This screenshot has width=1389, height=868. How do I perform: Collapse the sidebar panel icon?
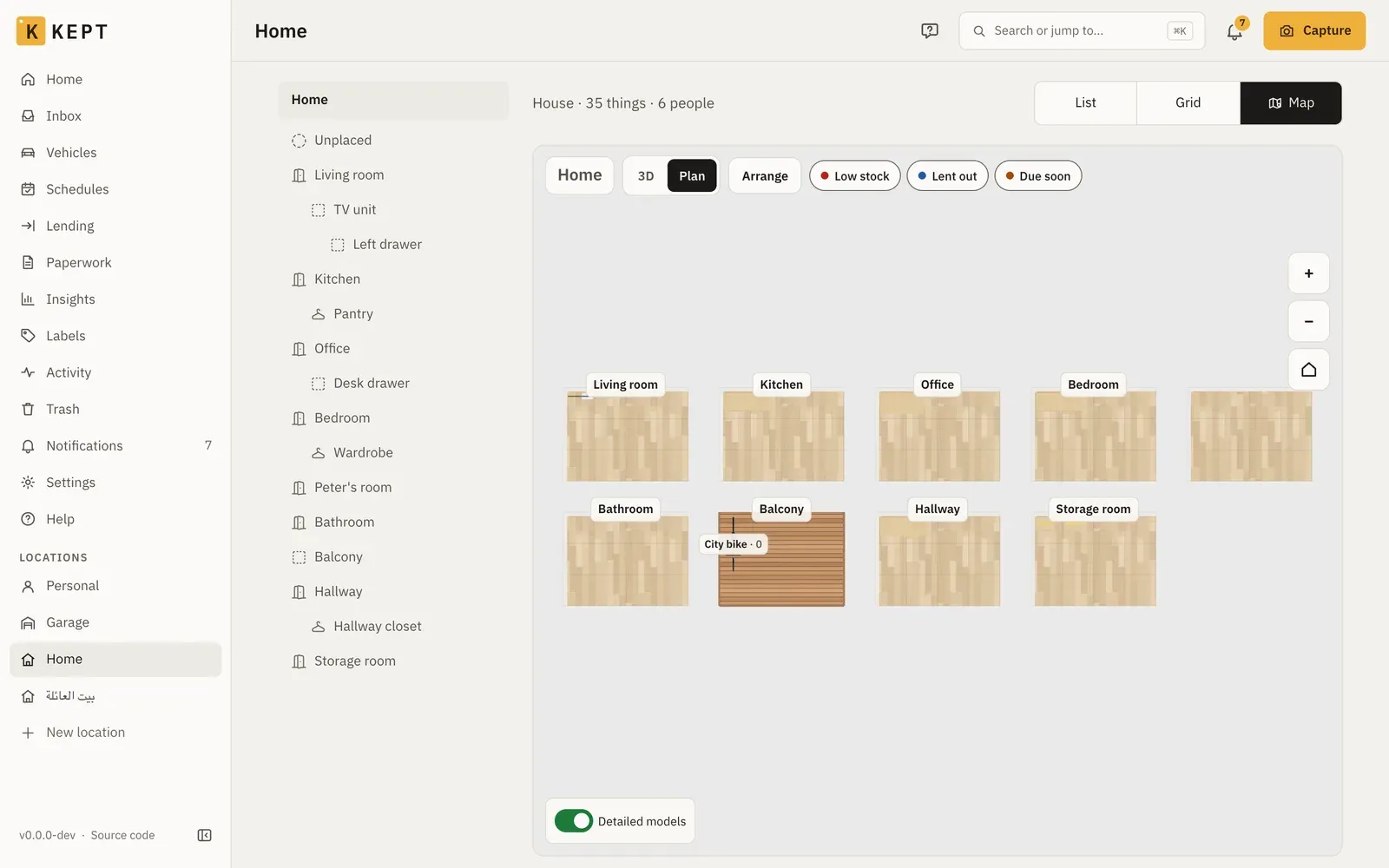click(x=205, y=835)
